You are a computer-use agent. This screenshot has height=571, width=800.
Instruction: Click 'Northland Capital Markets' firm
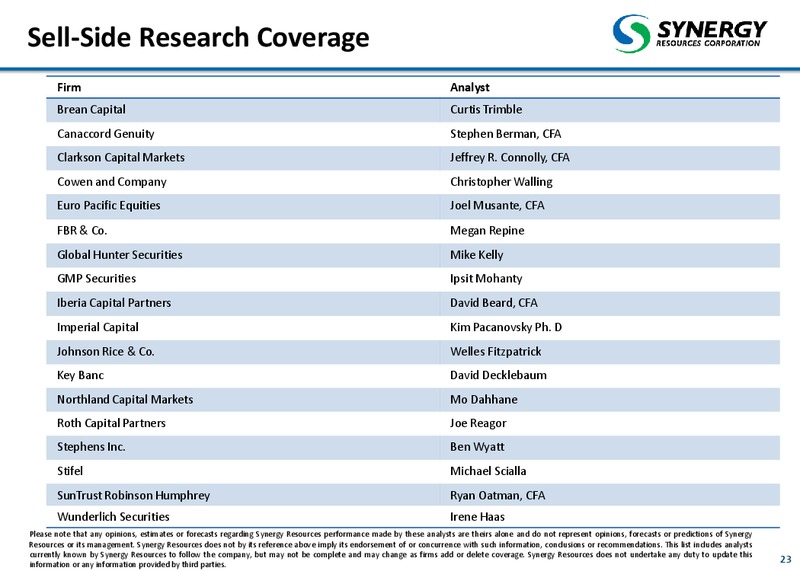[125, 400]
